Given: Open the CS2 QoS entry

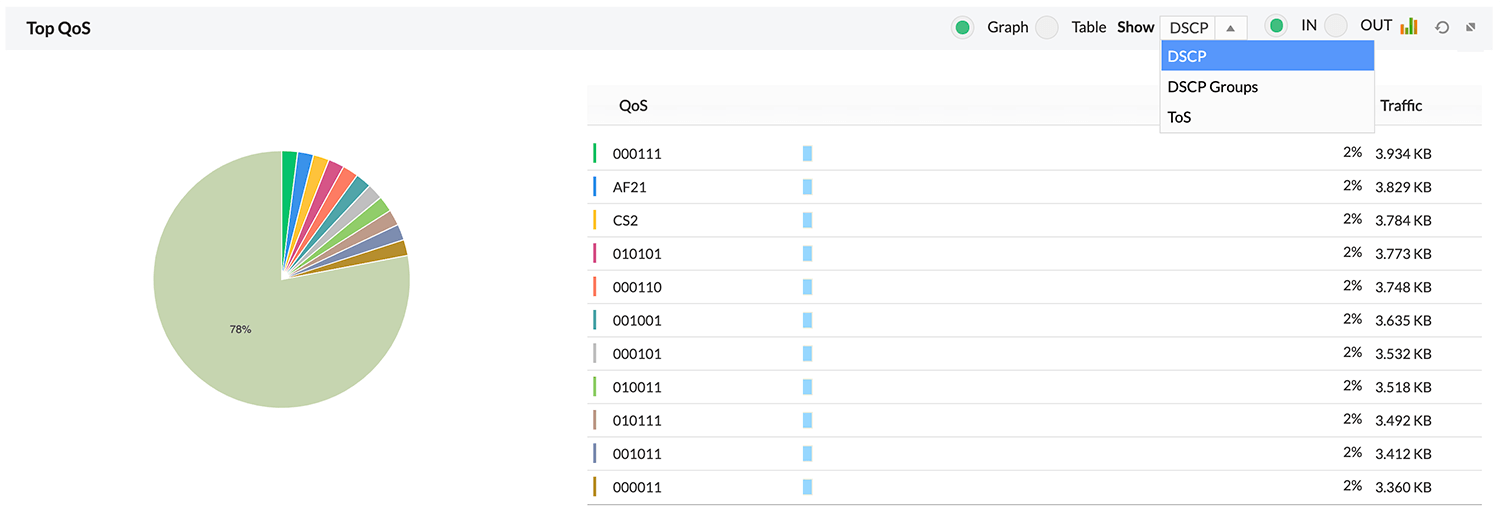Looking at the screenshot, I should (625, 220).
